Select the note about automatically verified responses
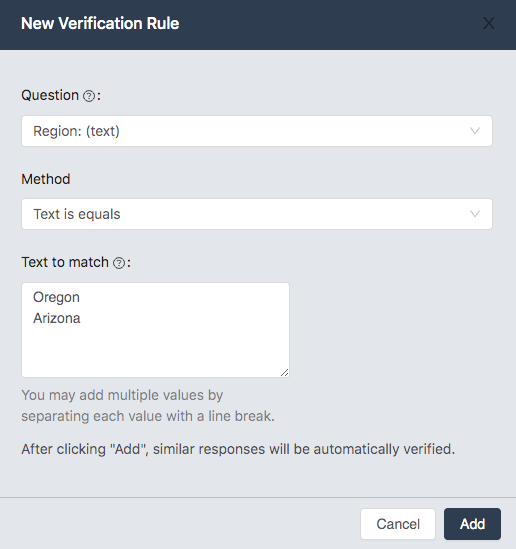This screenshot has width=516, height=549. tap(238, 449)
